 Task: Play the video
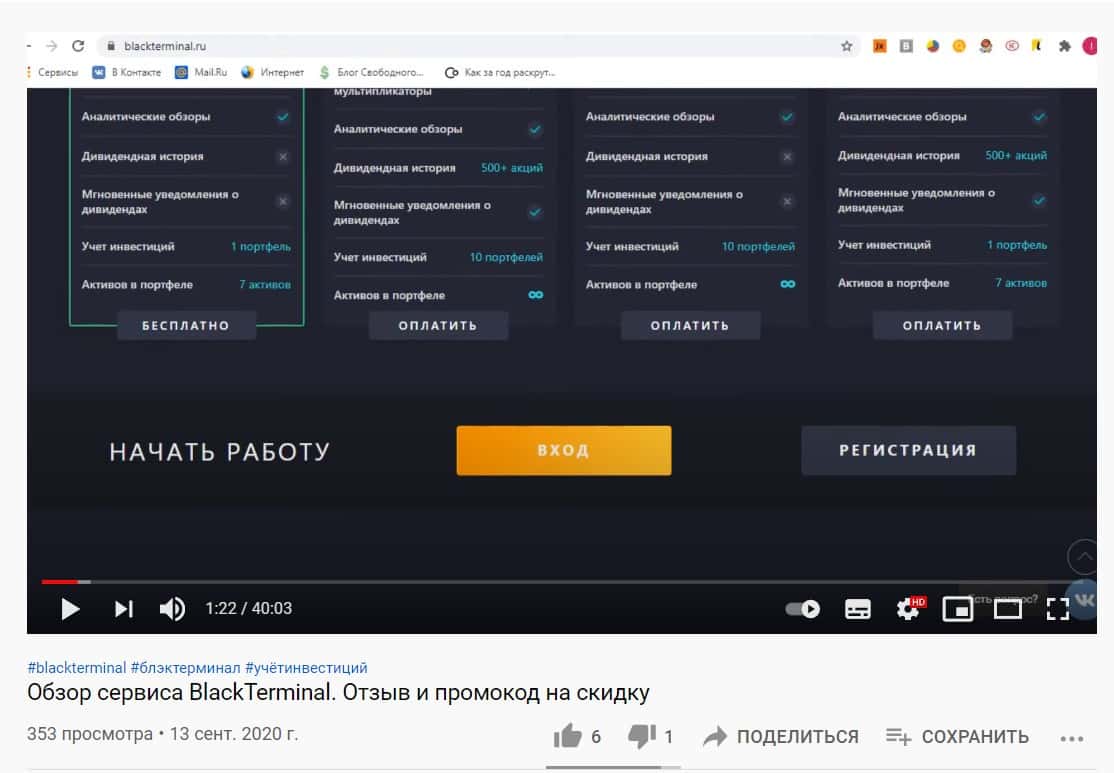point(70,609)
